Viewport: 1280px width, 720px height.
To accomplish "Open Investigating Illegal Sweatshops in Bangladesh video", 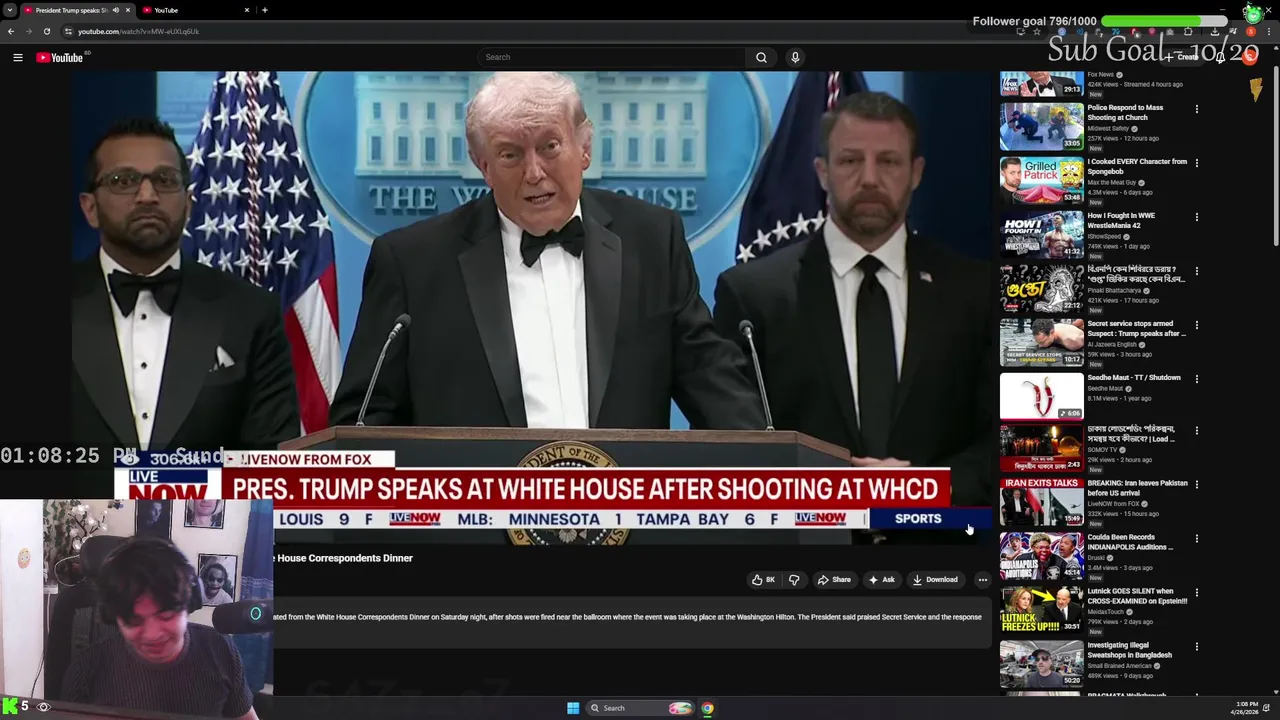I will coord(1130,650).
